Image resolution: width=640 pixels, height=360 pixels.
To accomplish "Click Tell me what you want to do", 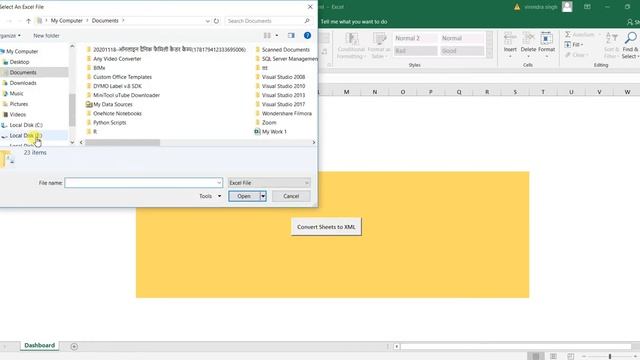I will (x=354, y=22).
